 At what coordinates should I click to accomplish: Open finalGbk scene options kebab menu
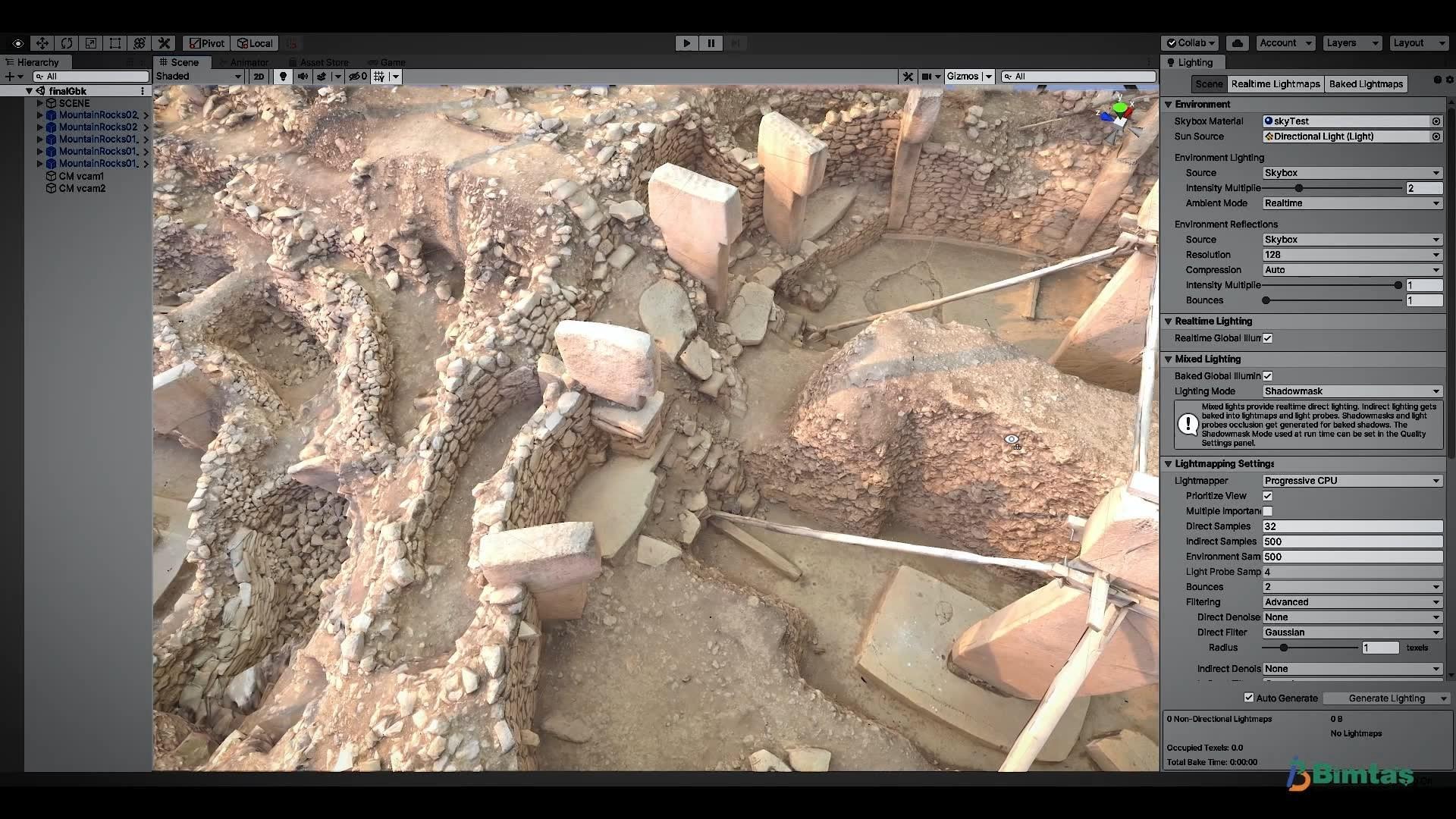143,91
